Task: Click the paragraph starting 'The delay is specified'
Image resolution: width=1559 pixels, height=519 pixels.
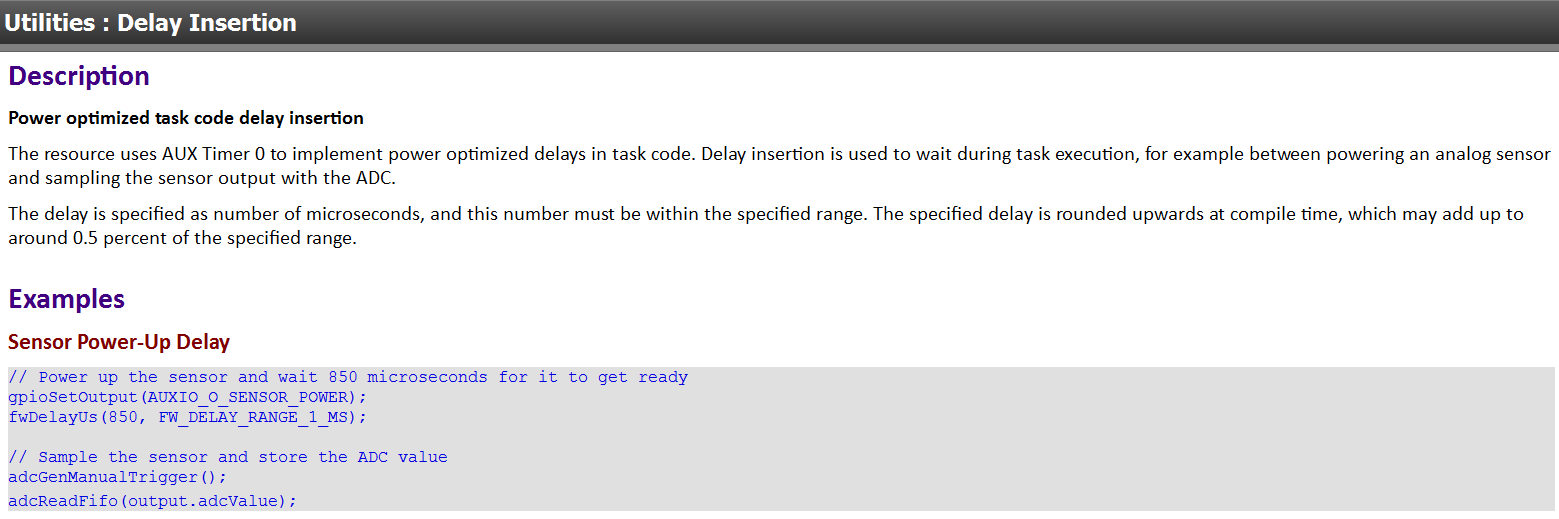Action: [x=766, y=227]
